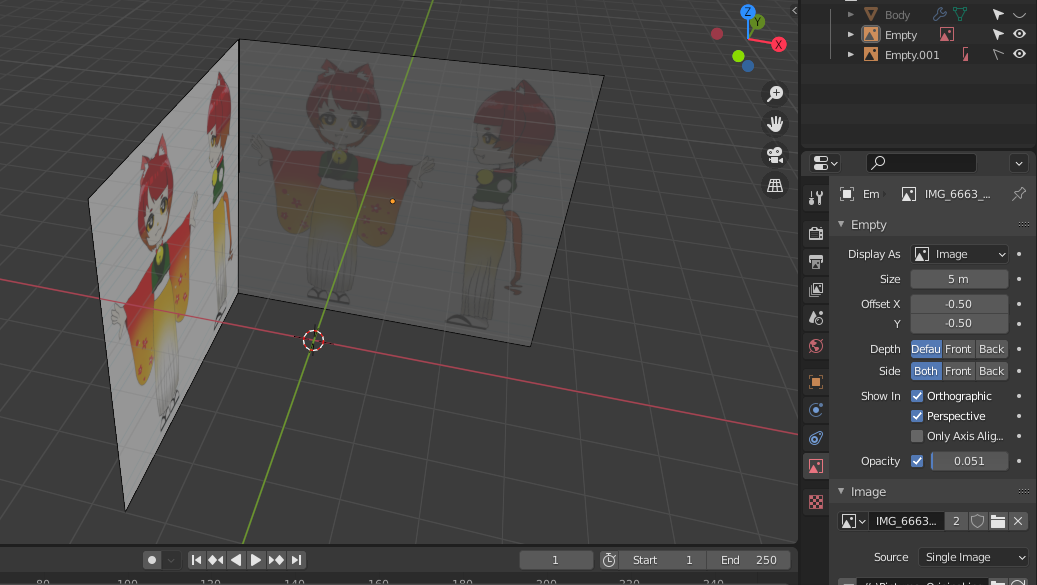Open the Display As Image dropdown
The height and width of the screenshot is (585, 1037).
[959, 254]
